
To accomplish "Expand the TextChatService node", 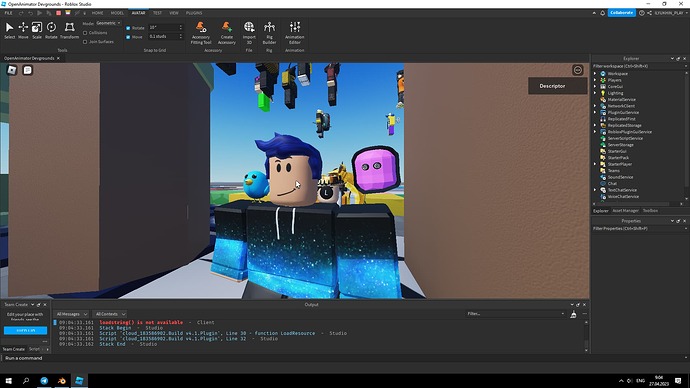I will click(595, 190).
